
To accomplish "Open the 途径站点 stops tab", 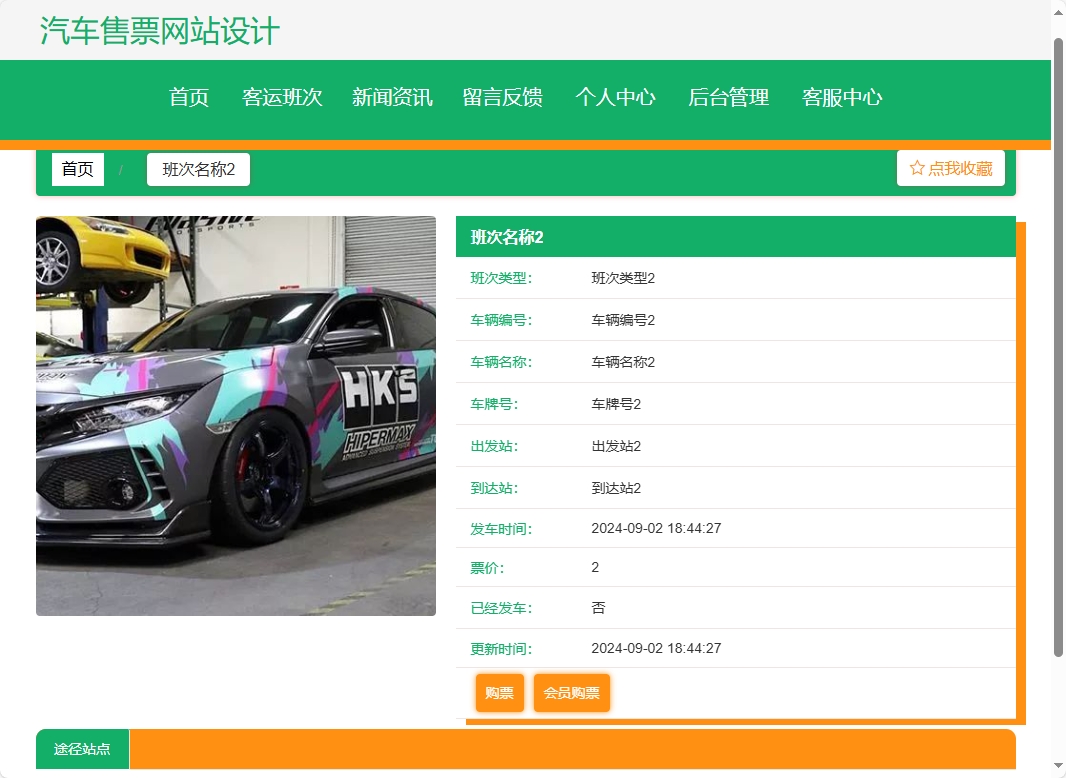I will [x=82, y=748].
